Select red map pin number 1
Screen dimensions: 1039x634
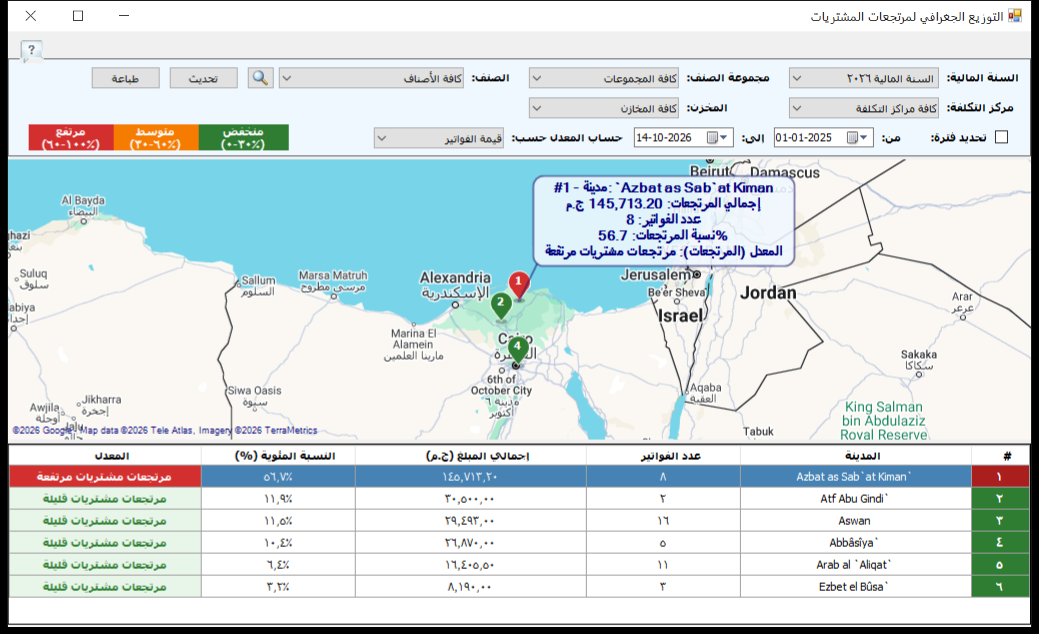519,285
